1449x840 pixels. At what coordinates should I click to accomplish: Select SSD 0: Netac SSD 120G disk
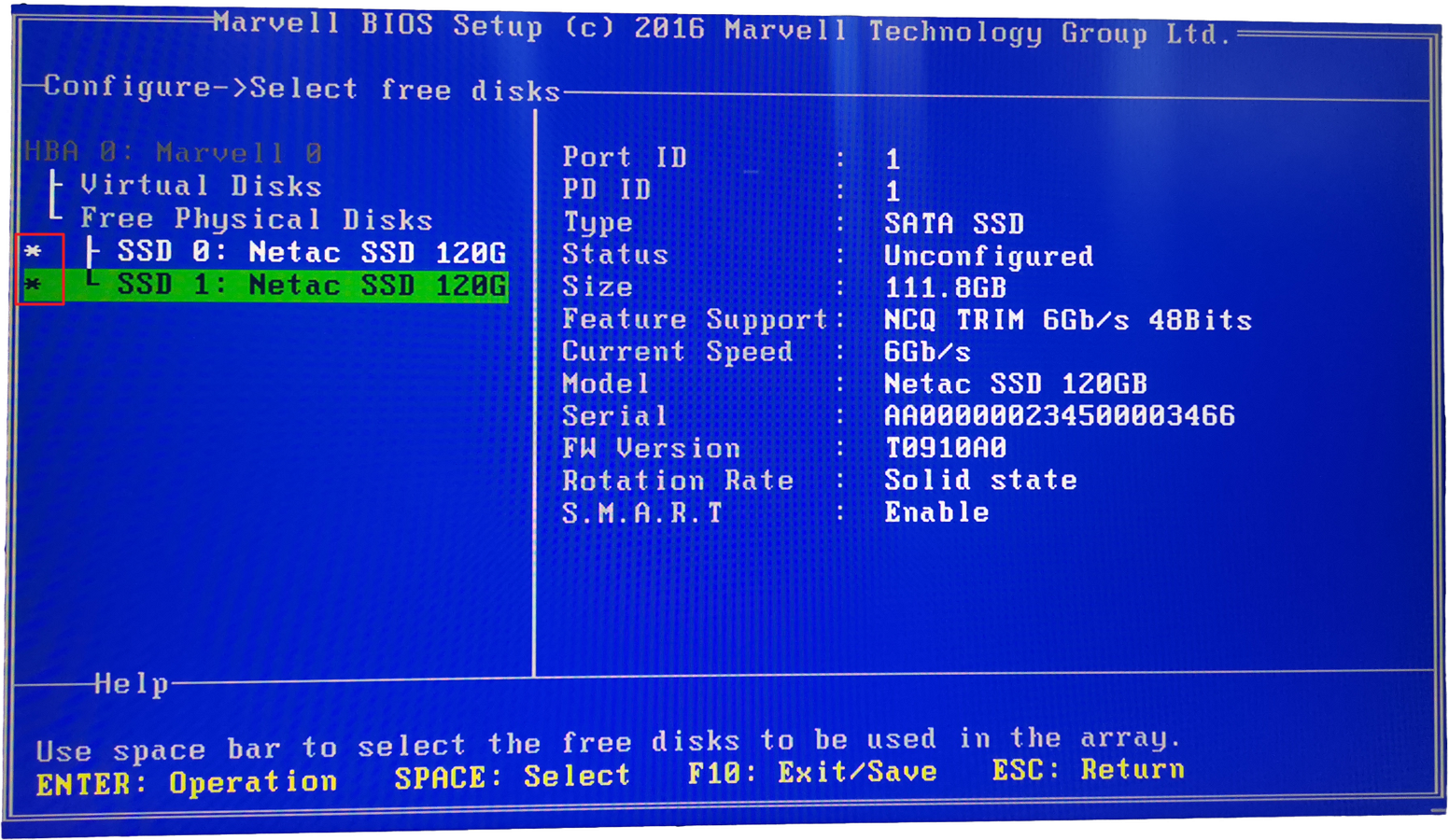[x=312, y=252]
